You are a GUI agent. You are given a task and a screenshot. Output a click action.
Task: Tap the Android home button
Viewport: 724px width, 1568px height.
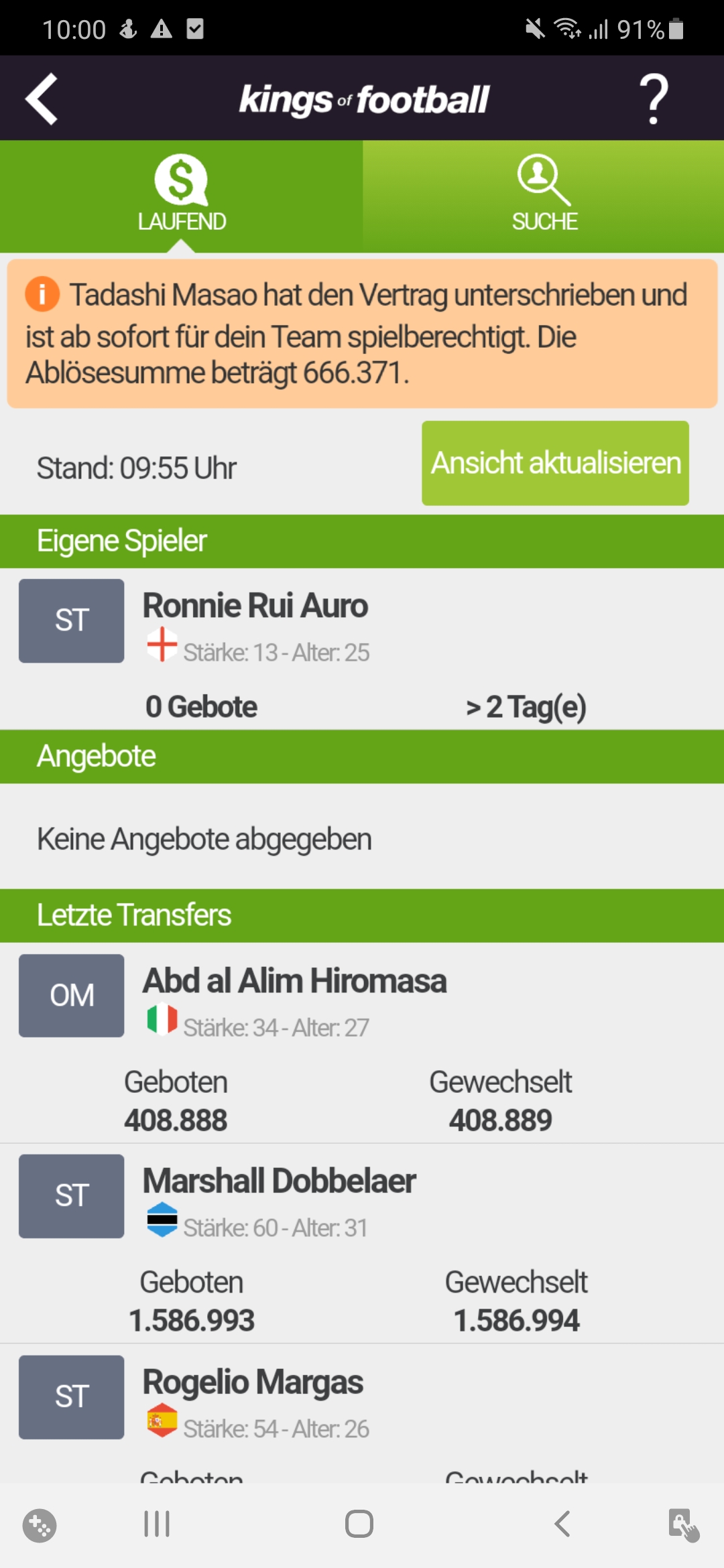coord(359,1524)
